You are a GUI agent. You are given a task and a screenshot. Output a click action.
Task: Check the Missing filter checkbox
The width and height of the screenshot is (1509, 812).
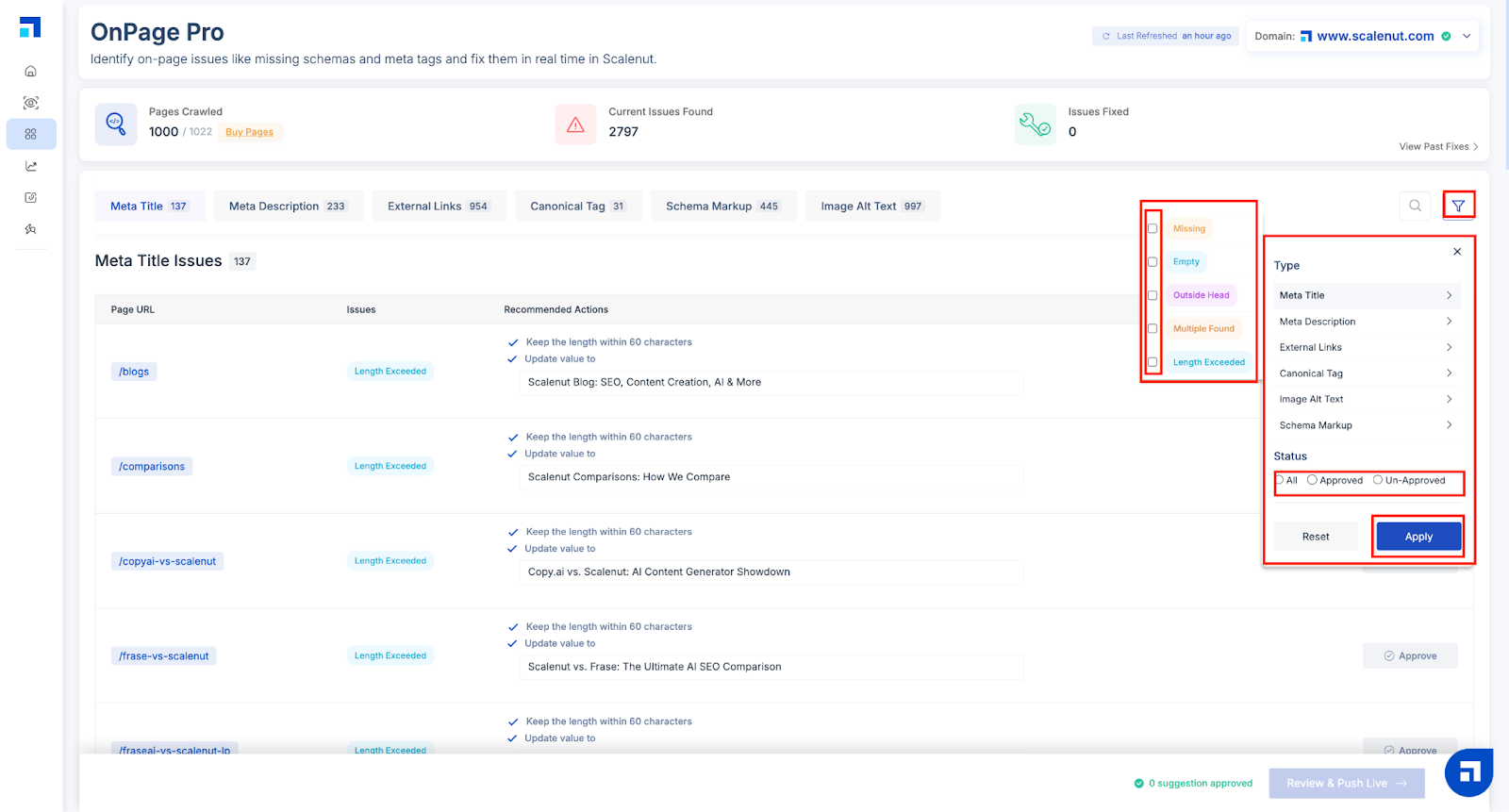pyautogui.click(x=1152, y=228)
